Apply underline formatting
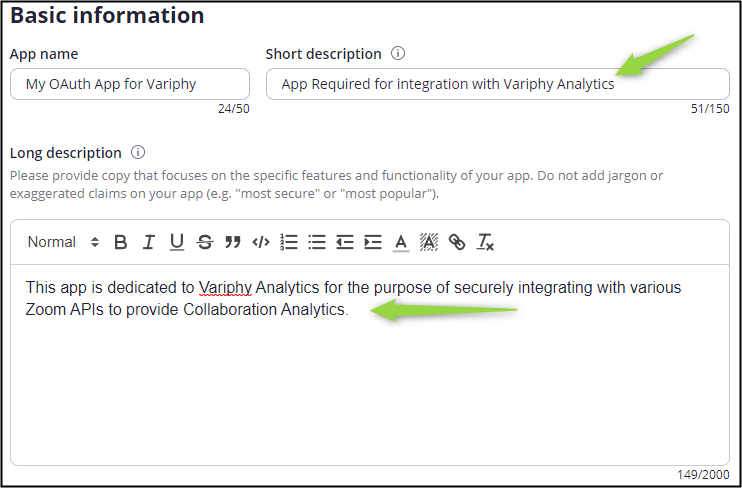742x488 pixels. [x=177, y=242]
